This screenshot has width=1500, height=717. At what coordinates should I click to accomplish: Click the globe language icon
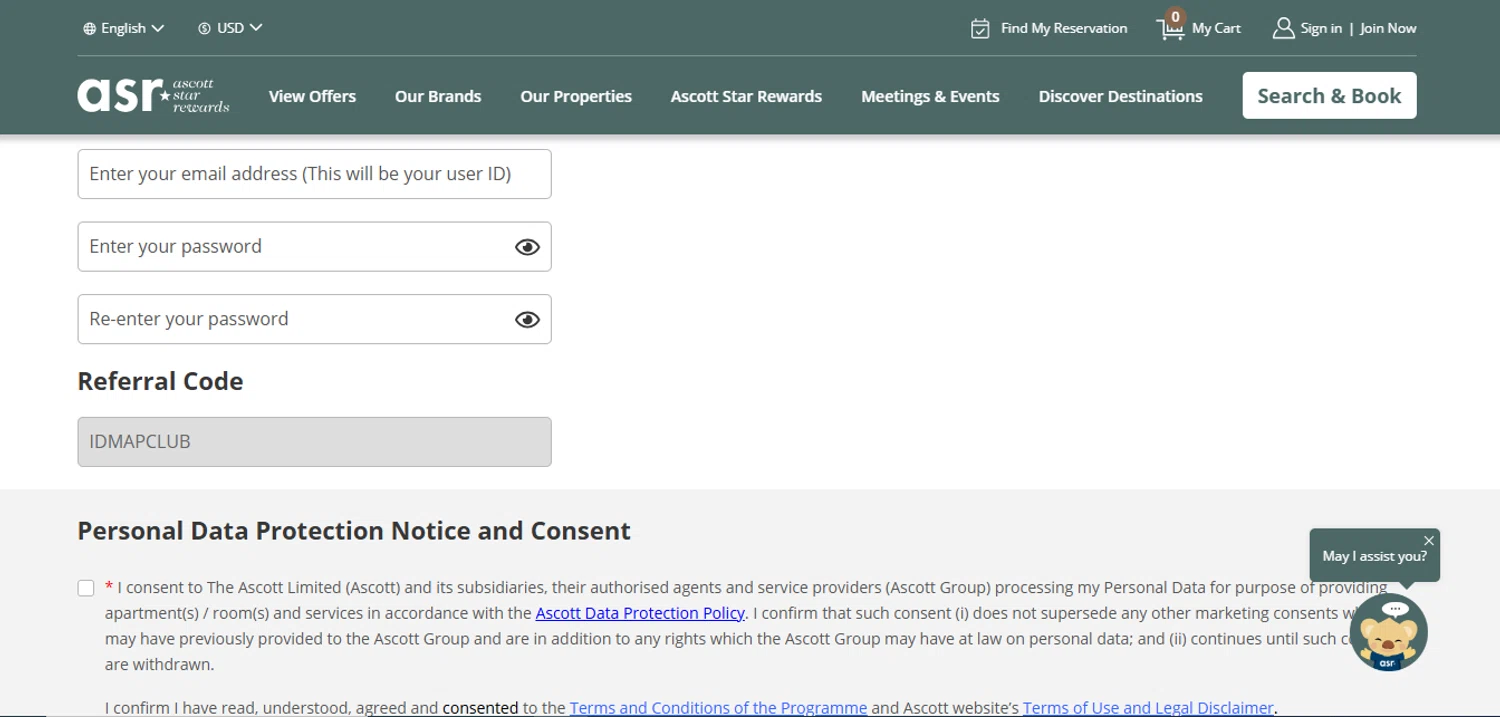click(89, 28)
